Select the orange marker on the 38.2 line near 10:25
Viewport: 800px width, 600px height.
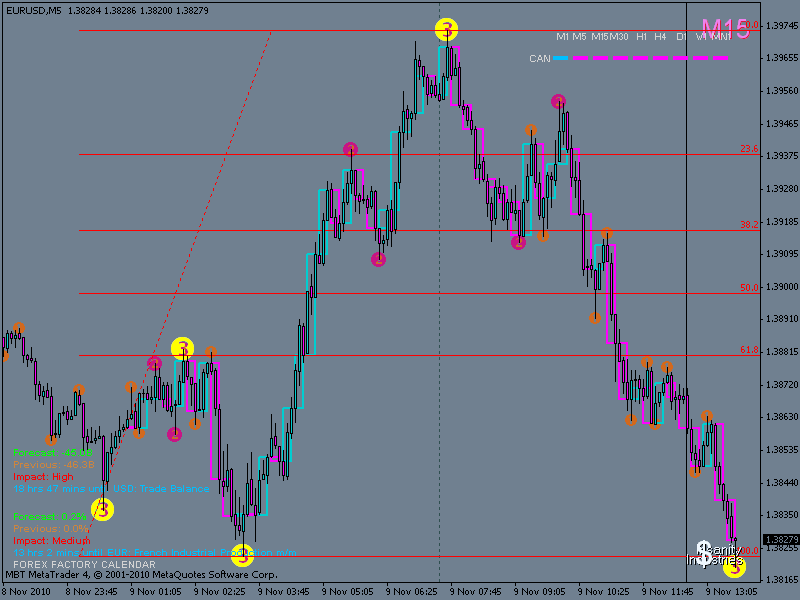pos(607,233)
